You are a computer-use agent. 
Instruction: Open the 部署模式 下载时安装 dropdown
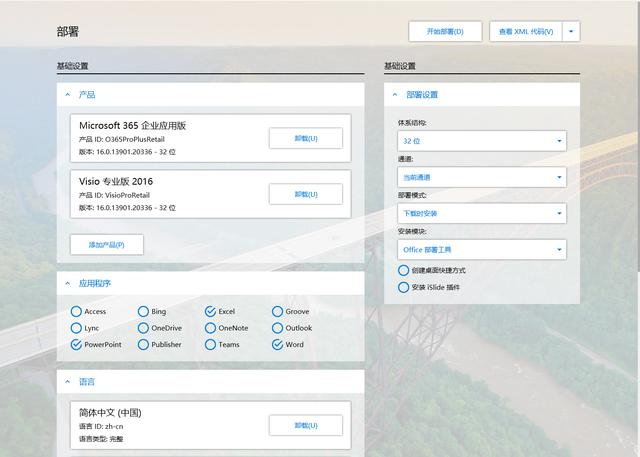point(482,213)
